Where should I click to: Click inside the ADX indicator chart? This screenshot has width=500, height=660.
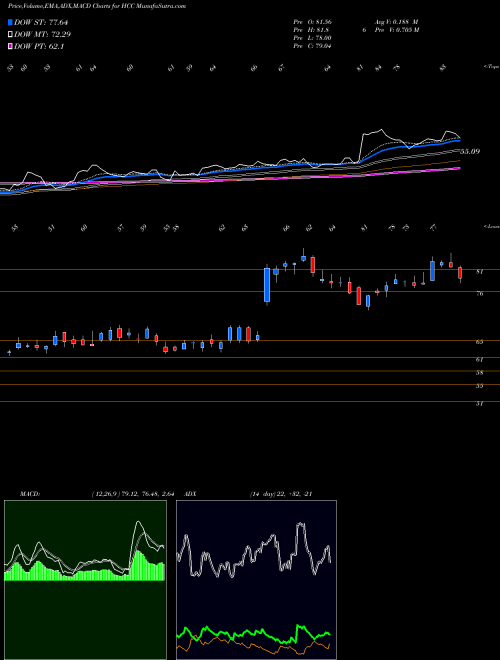(256, 580)
